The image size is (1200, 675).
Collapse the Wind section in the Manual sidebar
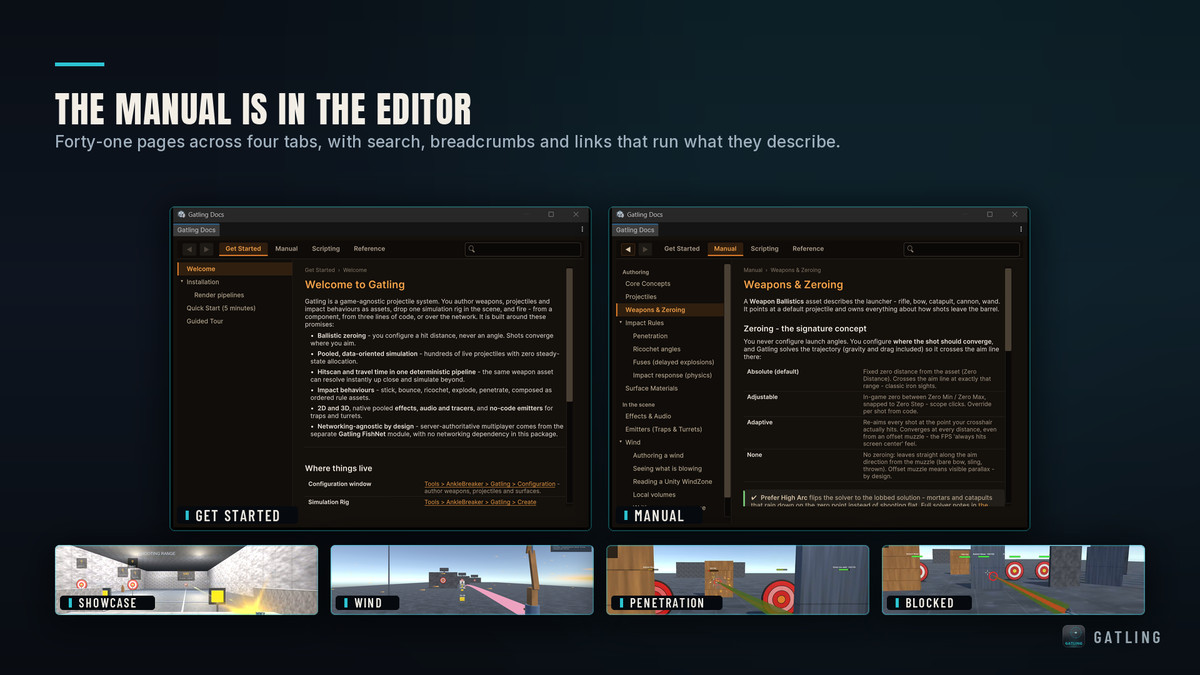point(621,442)
